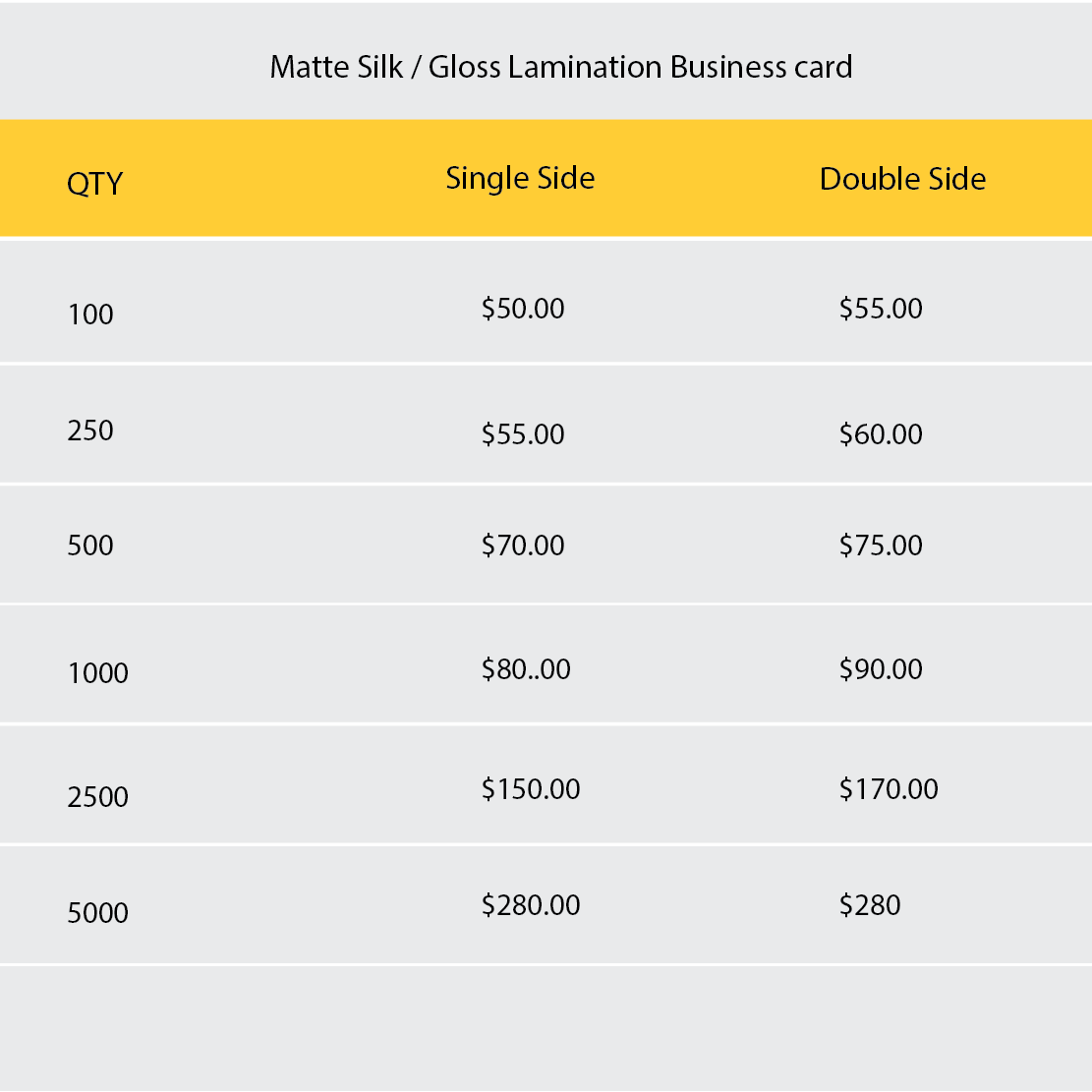The height and width of the screenshot is (1092, 1092).
Task: Click the $170.00 double side price
Action: tap(889, 789)
